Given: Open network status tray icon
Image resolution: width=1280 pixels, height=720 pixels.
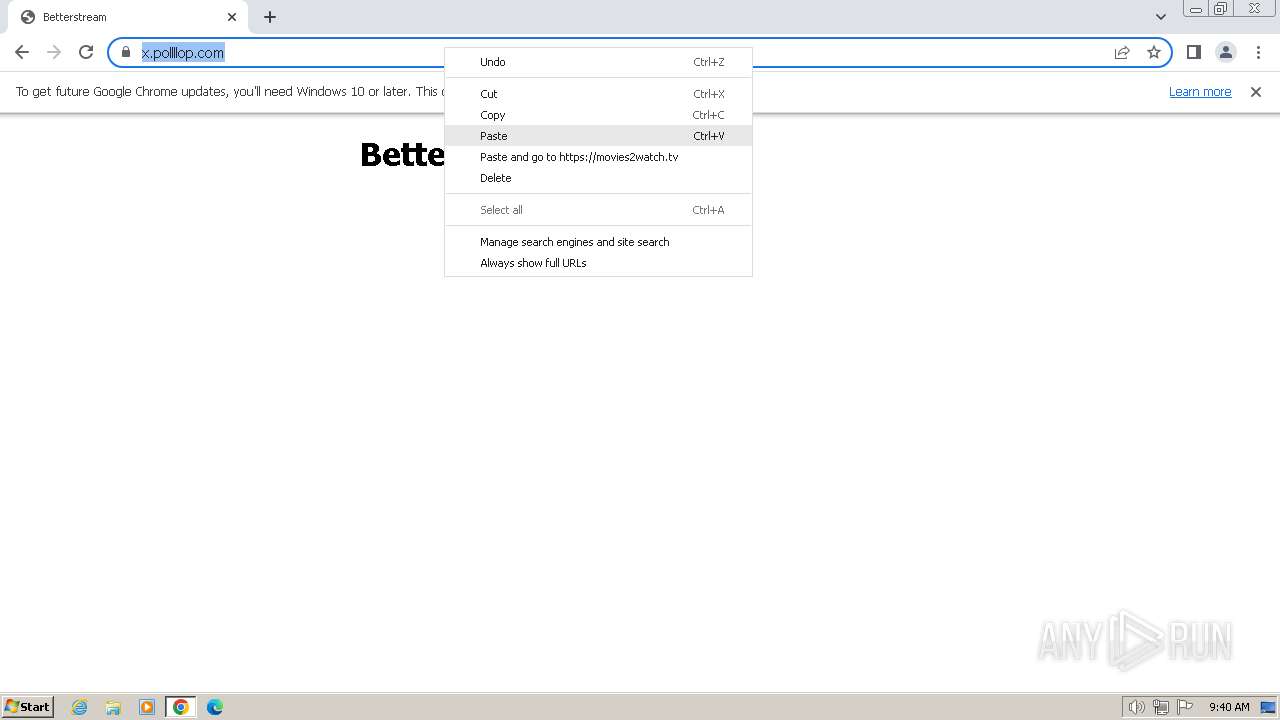Looking at the screenshot, I should pos(1161,707).
